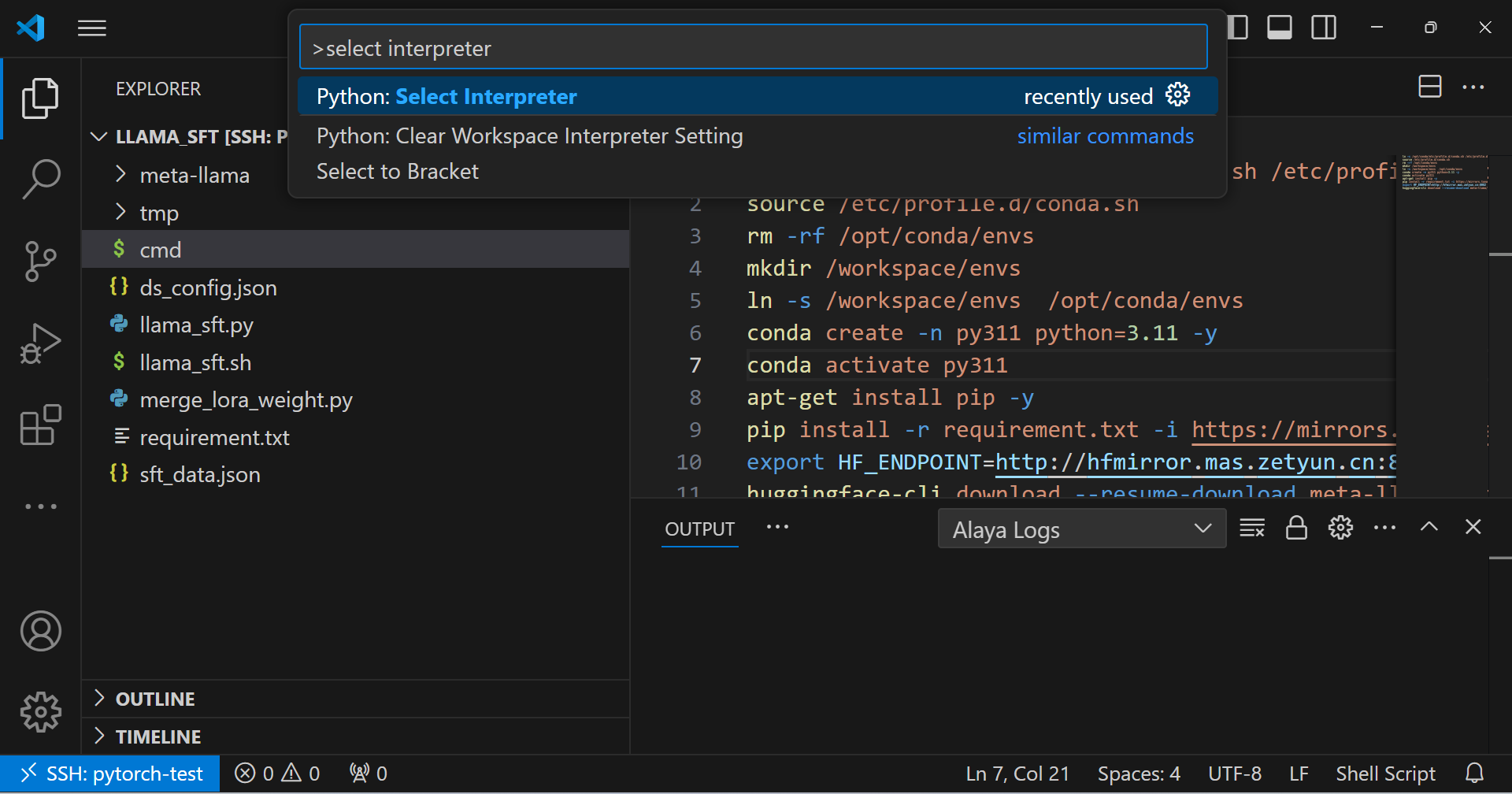Click the Shell Script language mode
1512x794 pixels.
pyautogui.click(x=1385, y=774)
